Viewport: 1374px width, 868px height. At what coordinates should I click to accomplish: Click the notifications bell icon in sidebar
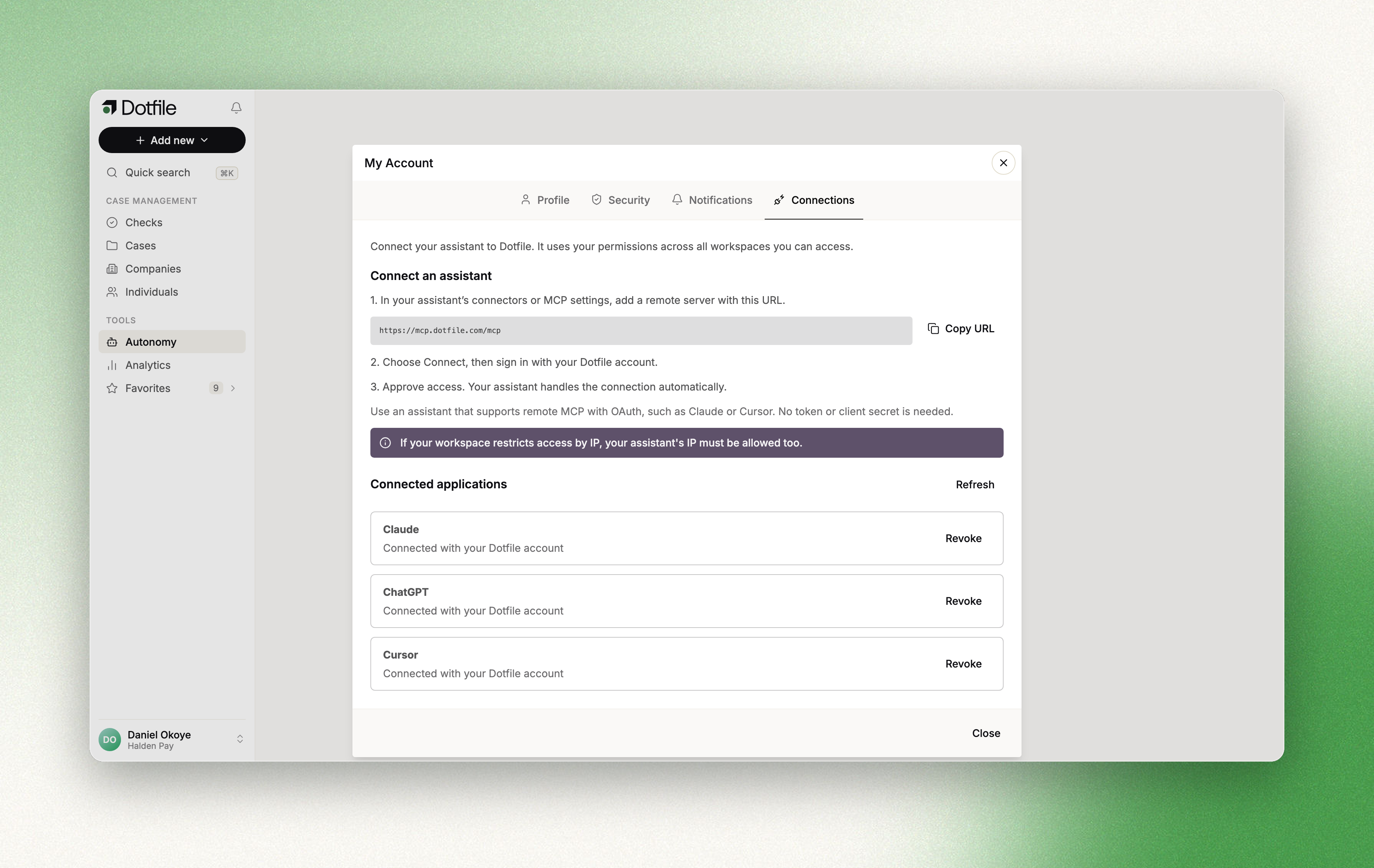pos(236,108)
